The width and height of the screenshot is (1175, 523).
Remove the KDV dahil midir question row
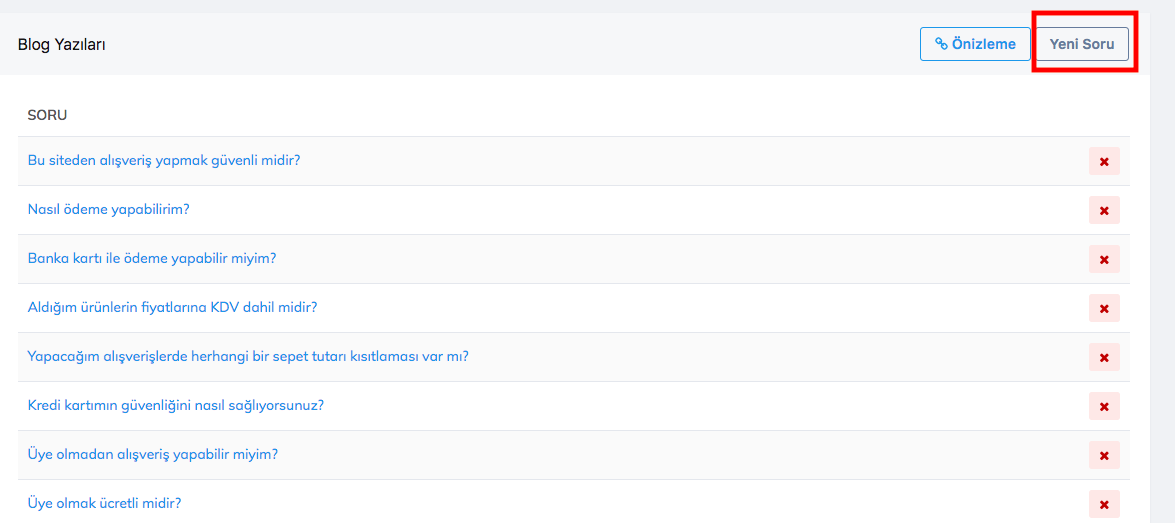point(1104,308)
